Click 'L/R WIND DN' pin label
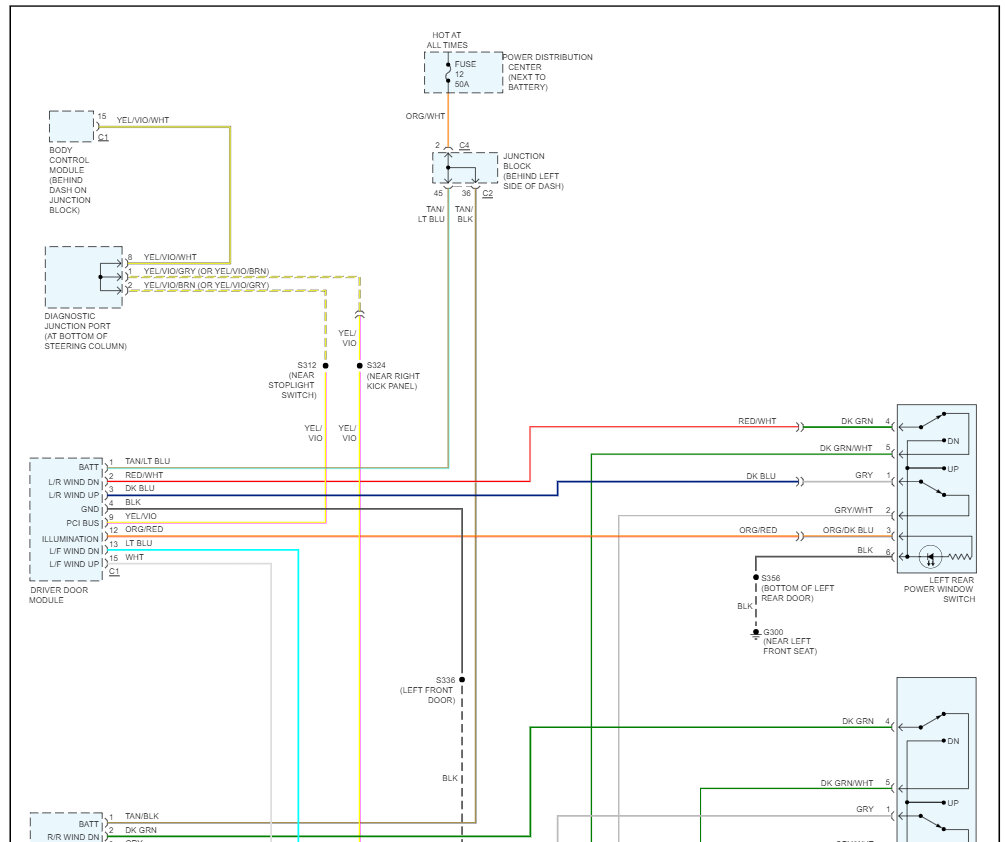The image size is (1005, 842). [x=74, y=482]
